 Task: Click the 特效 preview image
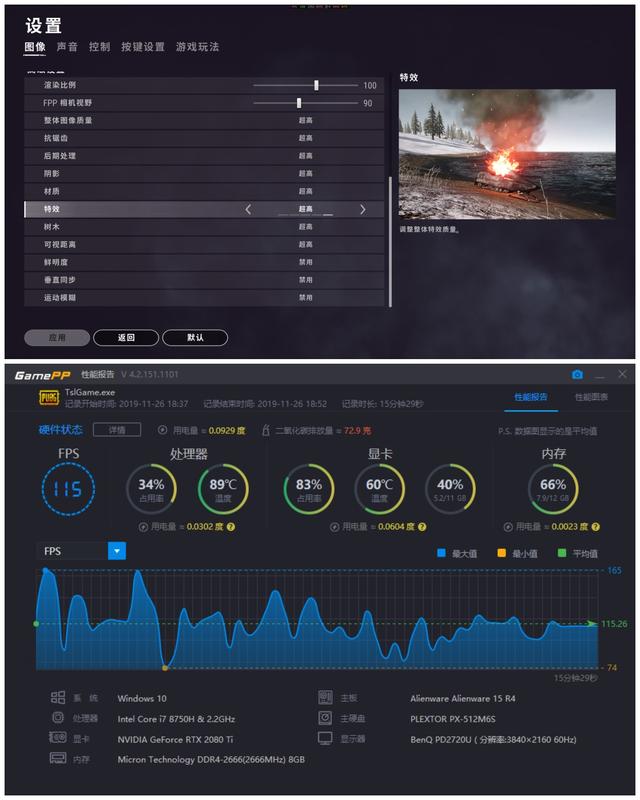pos(507,154)
